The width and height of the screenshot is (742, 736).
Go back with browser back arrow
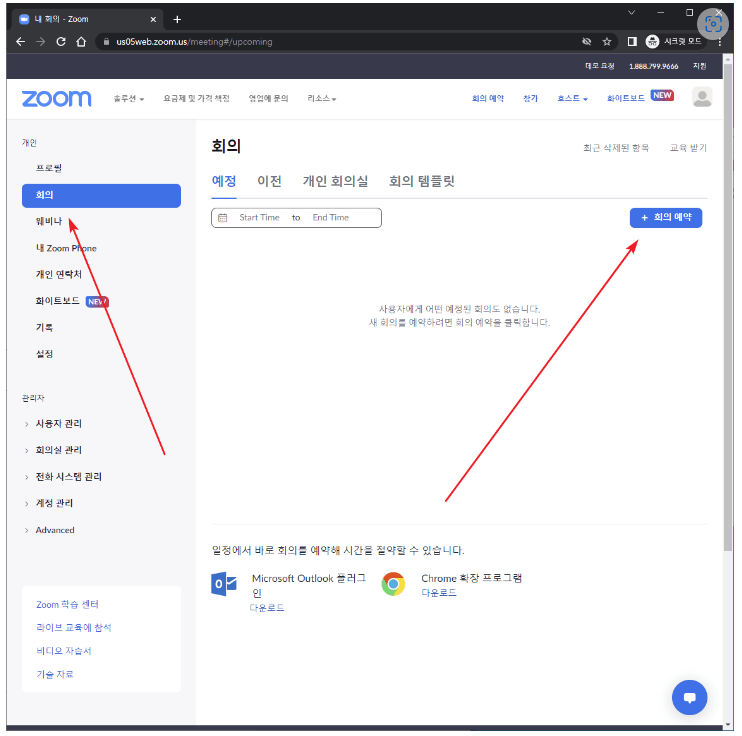pos(20,42)
